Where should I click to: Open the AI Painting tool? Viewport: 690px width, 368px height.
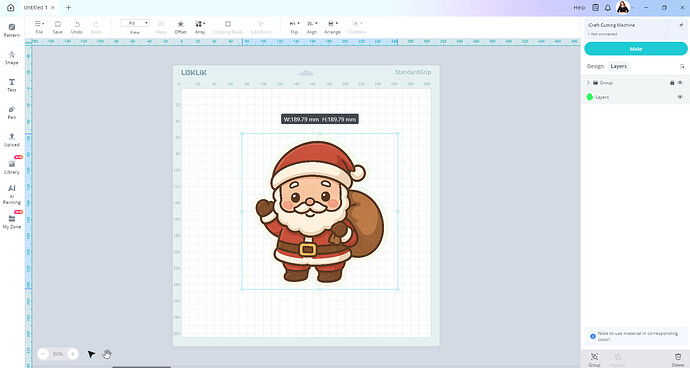point(12,194)
